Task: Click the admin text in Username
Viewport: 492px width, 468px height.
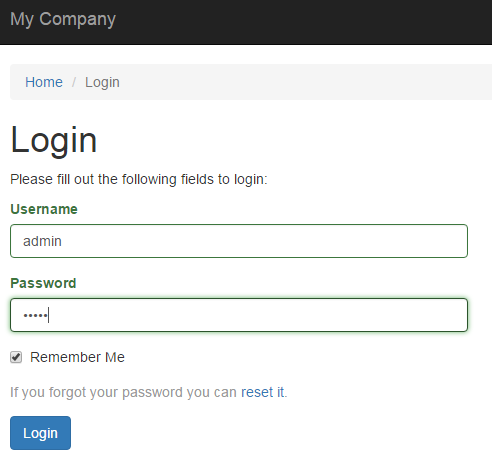Action: (x=42, y=241)
